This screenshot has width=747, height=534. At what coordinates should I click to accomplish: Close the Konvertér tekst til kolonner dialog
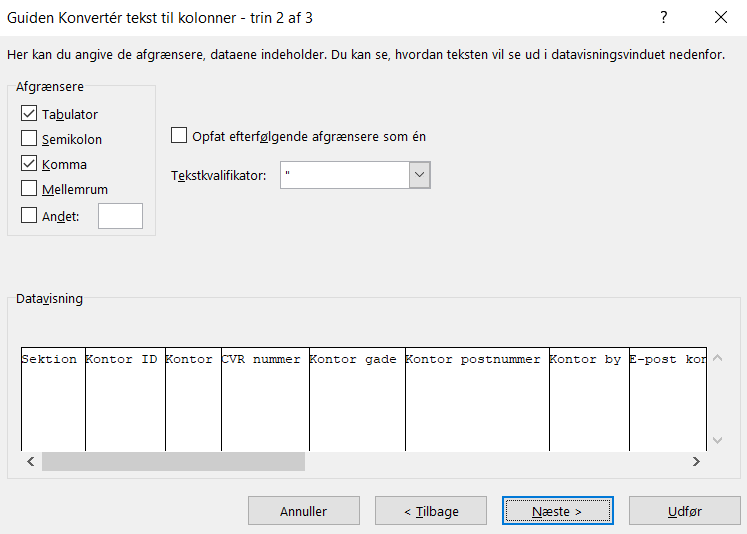720,18
